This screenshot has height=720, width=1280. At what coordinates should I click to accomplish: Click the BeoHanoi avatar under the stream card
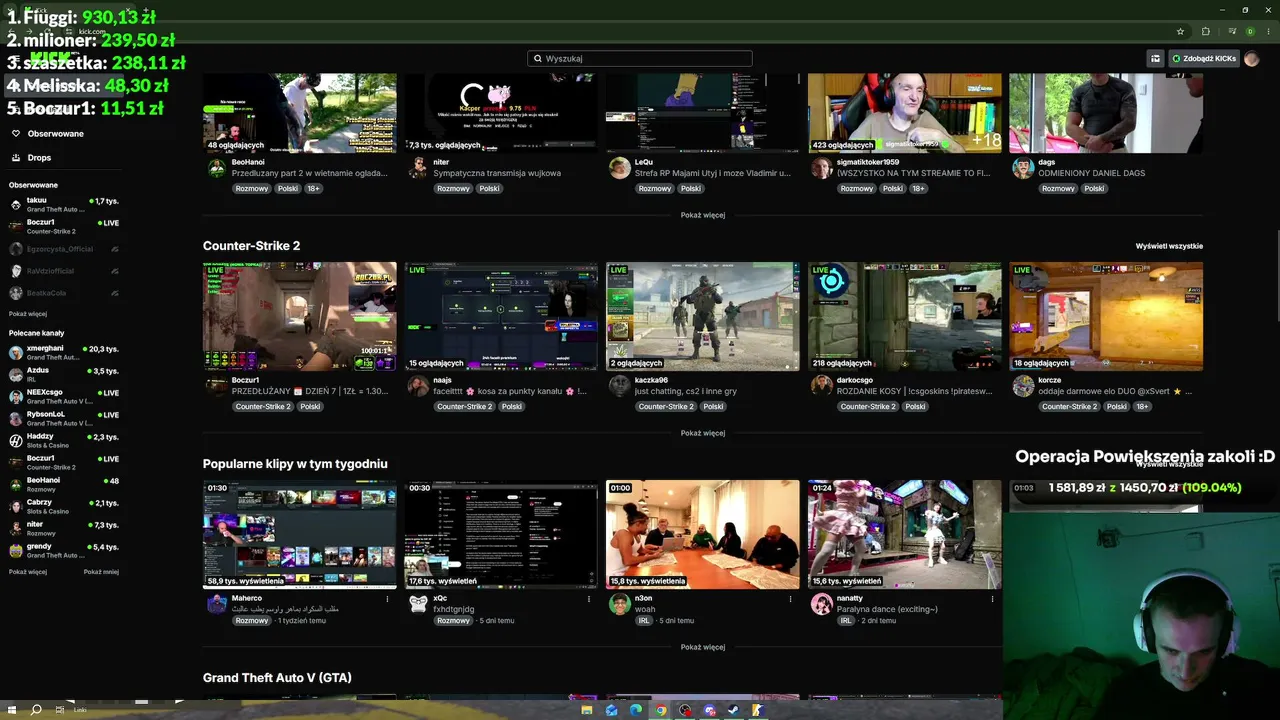[216, 167]
